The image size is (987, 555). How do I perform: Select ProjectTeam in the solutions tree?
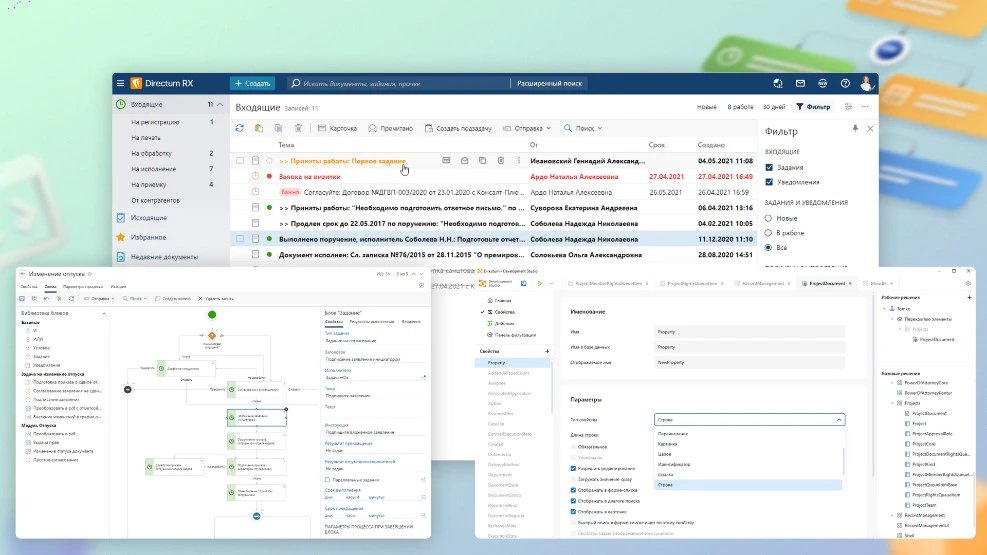(924, 505)
